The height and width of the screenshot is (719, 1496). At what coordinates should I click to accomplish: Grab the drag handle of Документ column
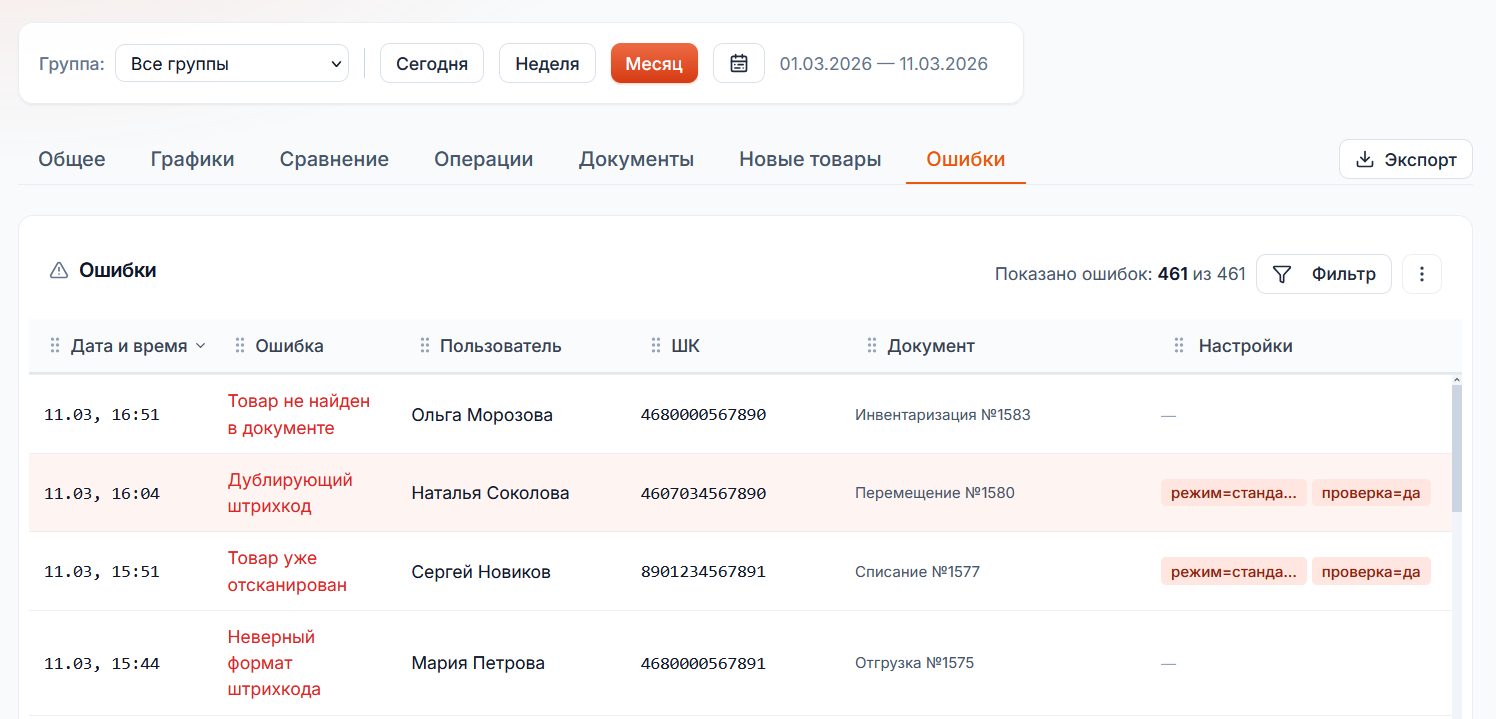coord(872,346)
